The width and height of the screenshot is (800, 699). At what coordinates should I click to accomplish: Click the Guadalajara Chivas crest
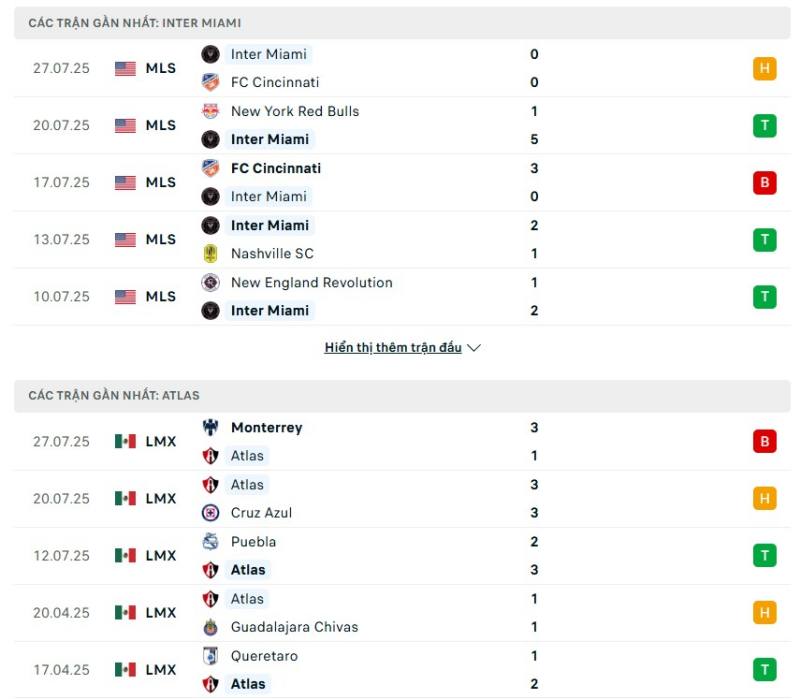(x=210, y=627)
